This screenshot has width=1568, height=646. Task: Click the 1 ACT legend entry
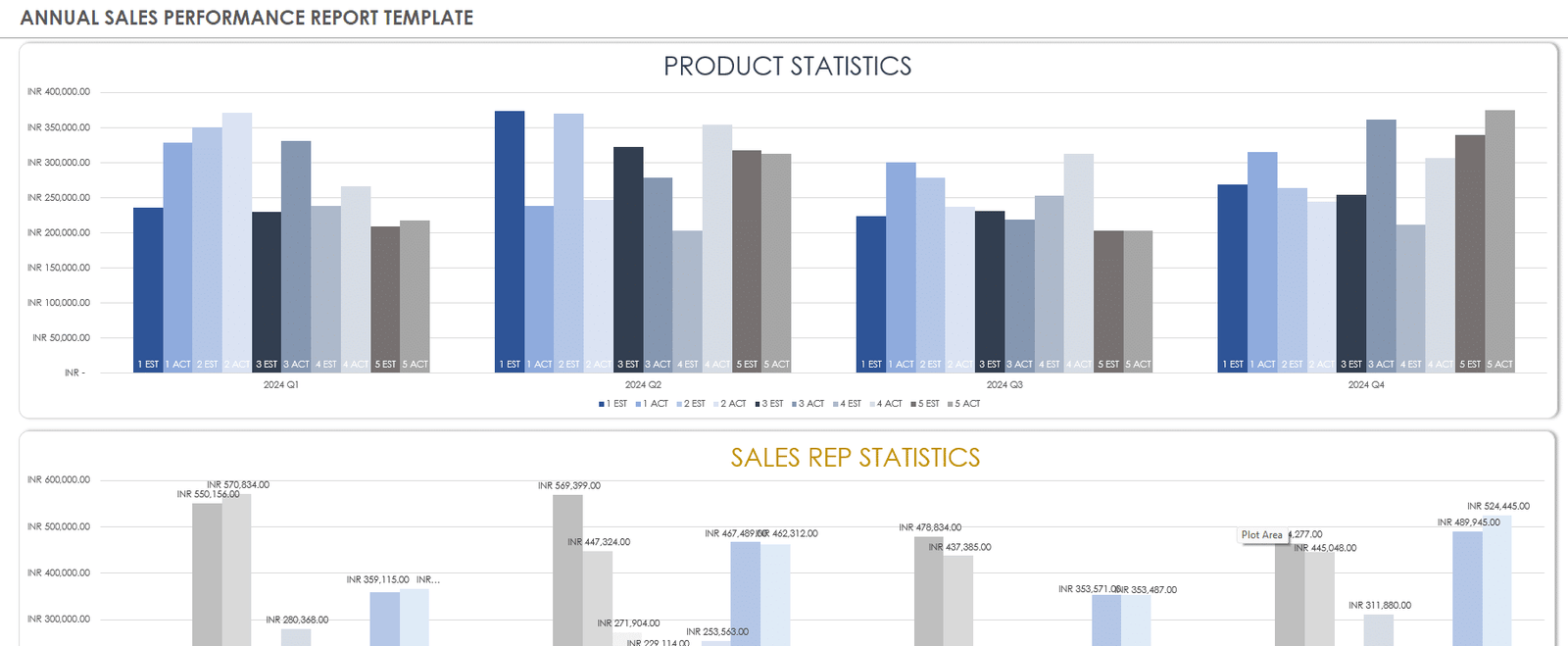pos(655,404)
